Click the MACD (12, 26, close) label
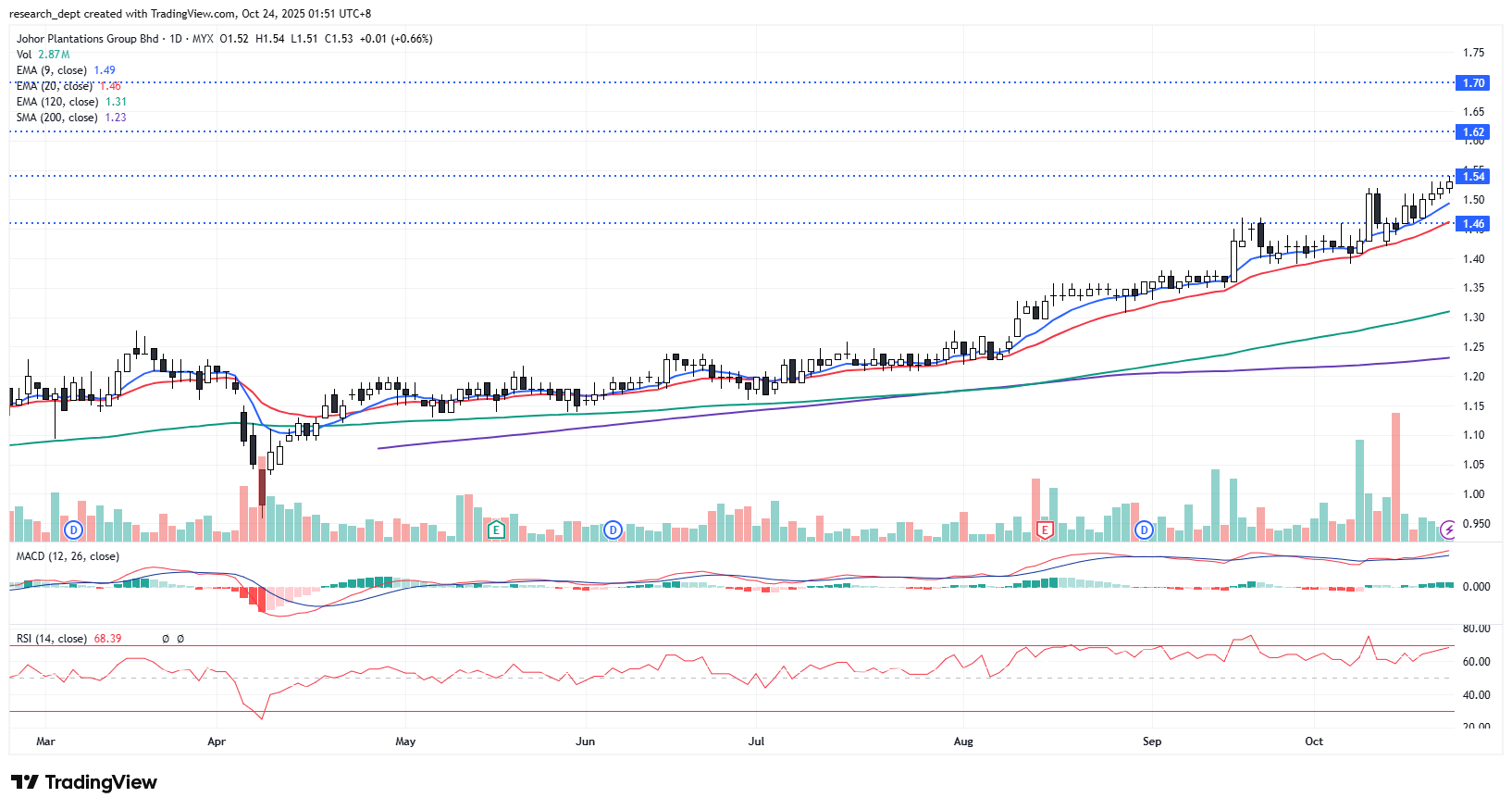The width and height of the screenshot is (1512, 810). click(68, 556)
